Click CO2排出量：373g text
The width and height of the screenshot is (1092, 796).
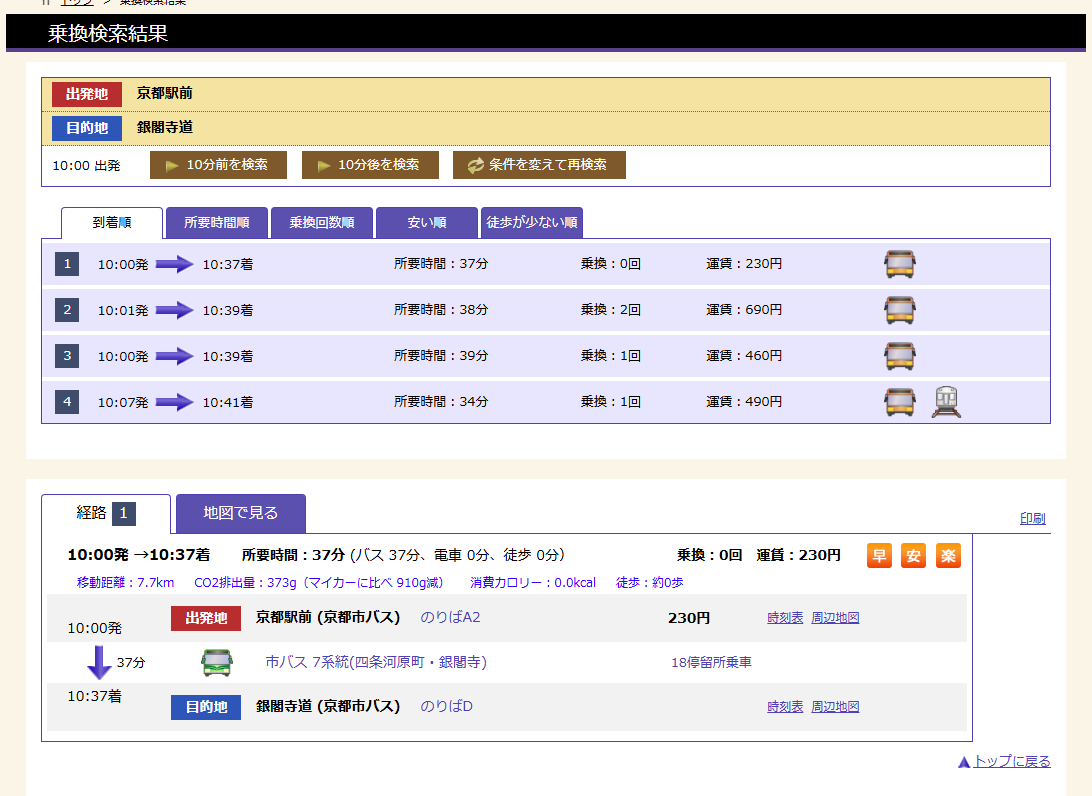(245, 583)
